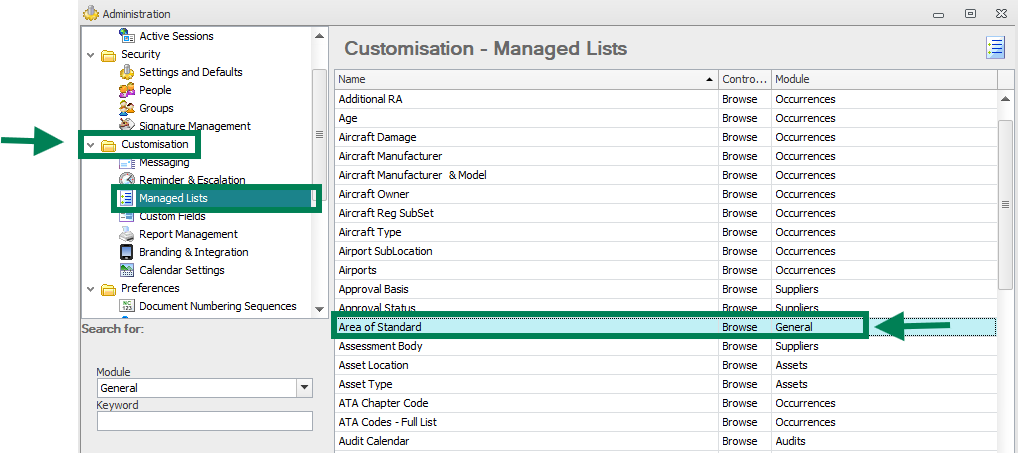Screen dimensions: 1018x453
Task: Click the Custom Fields icon
Action: point(127,216)
